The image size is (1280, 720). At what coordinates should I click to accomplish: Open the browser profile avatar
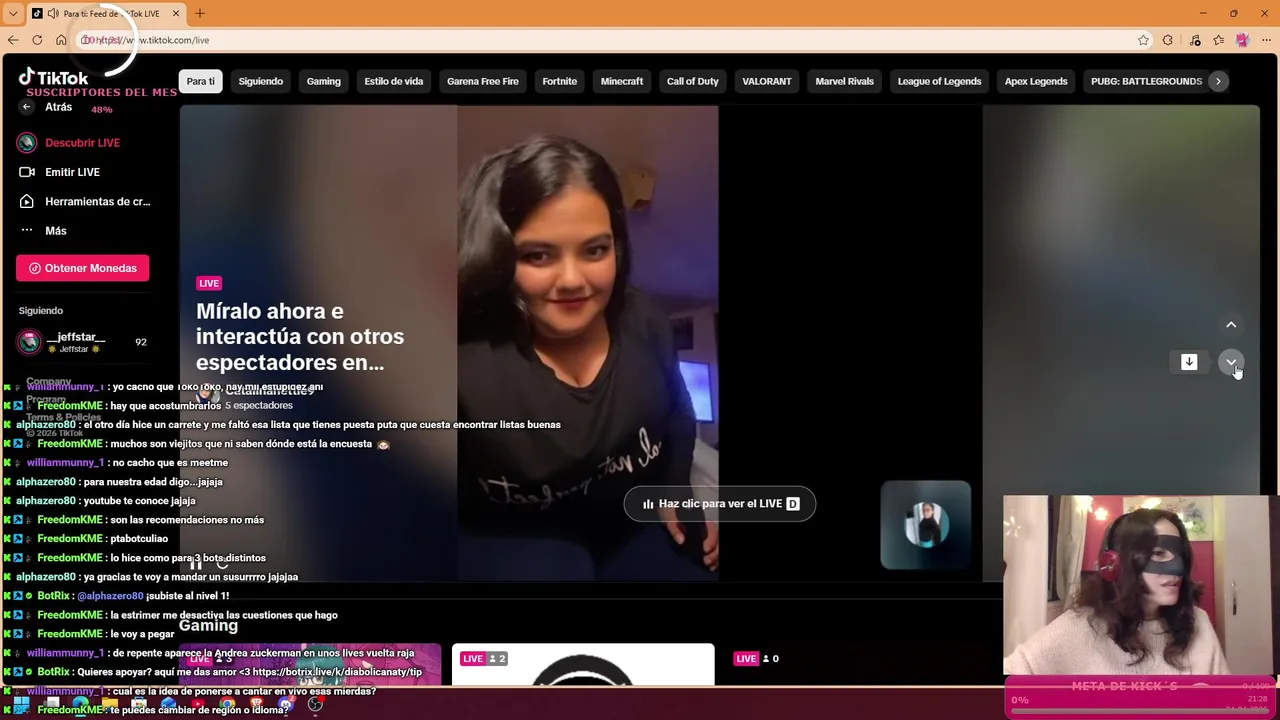click(x=1242, y=40)
